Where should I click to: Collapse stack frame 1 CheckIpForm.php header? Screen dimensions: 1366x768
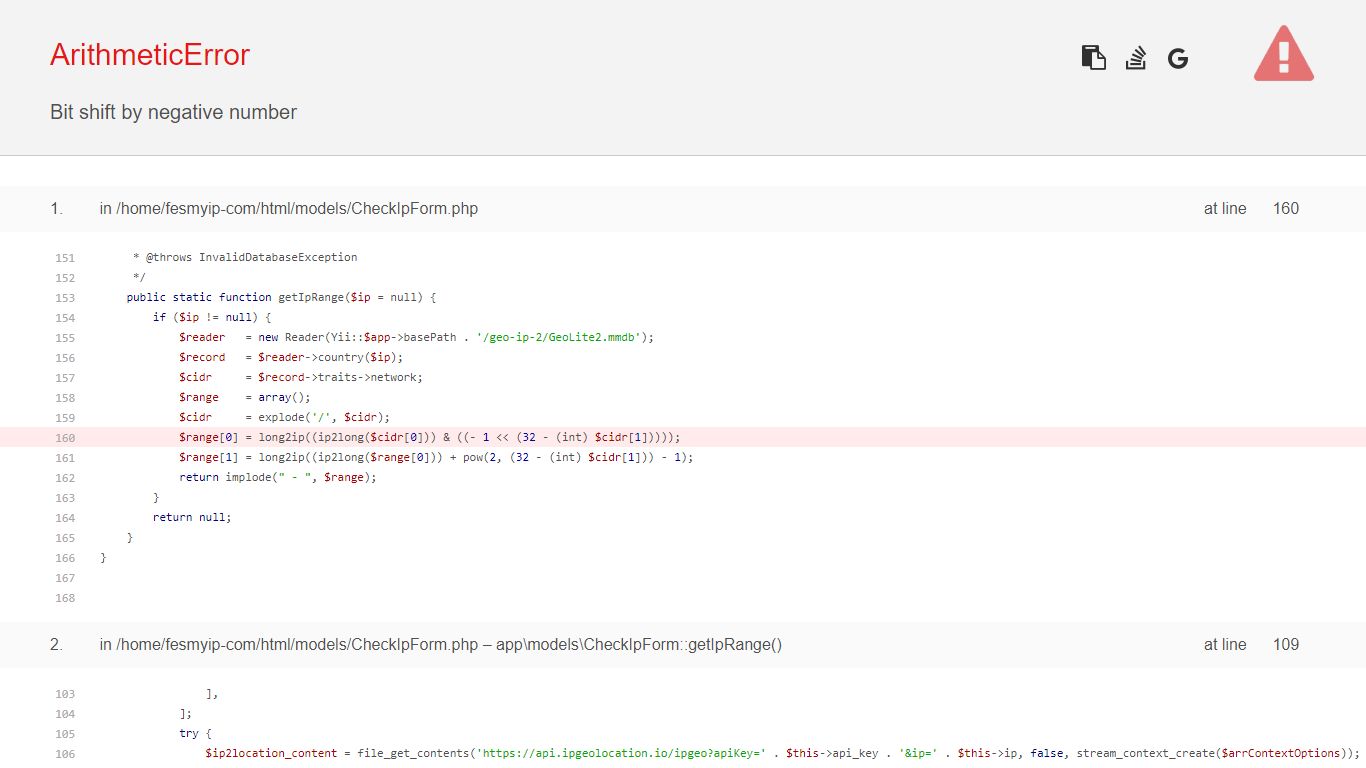(683, 209)
